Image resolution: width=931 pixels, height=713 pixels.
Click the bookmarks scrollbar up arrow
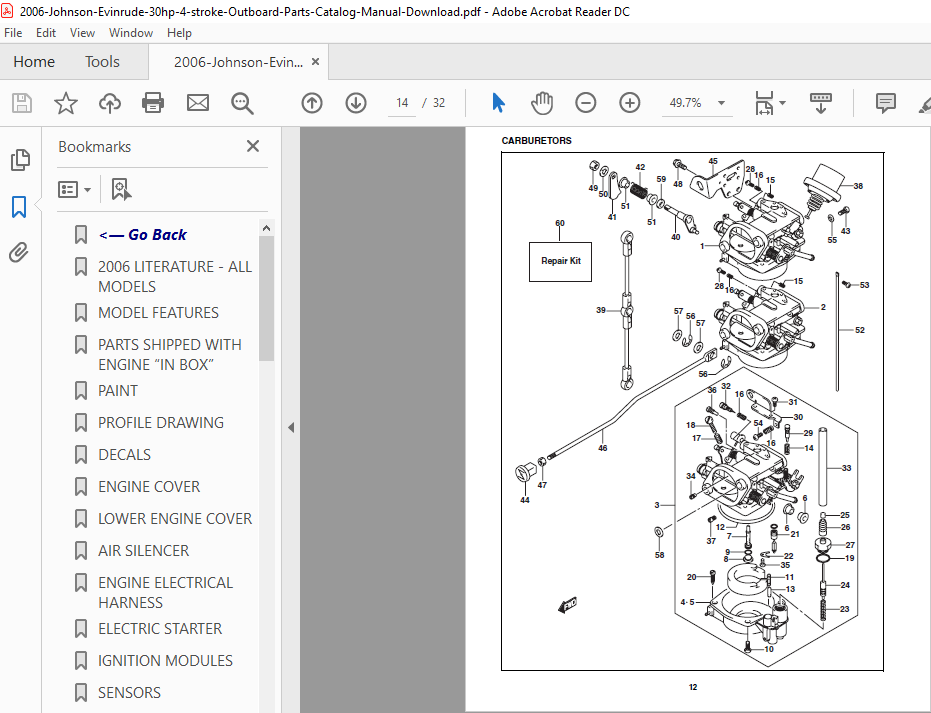tap(267, 228)
